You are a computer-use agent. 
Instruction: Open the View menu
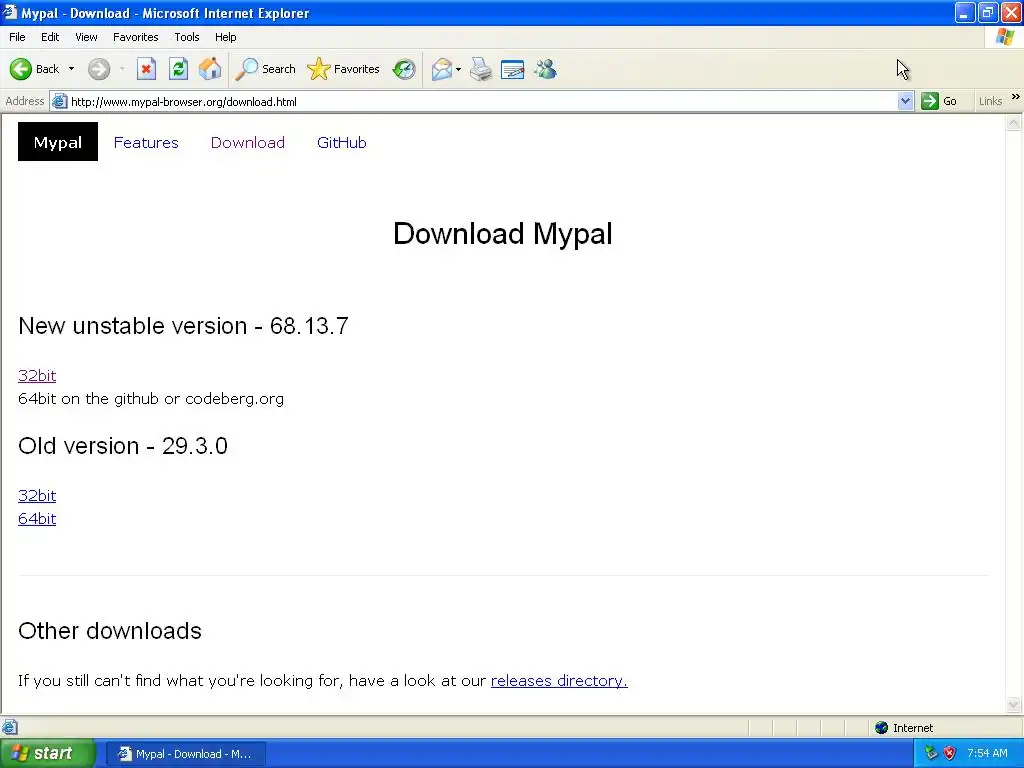coord(86,37)
